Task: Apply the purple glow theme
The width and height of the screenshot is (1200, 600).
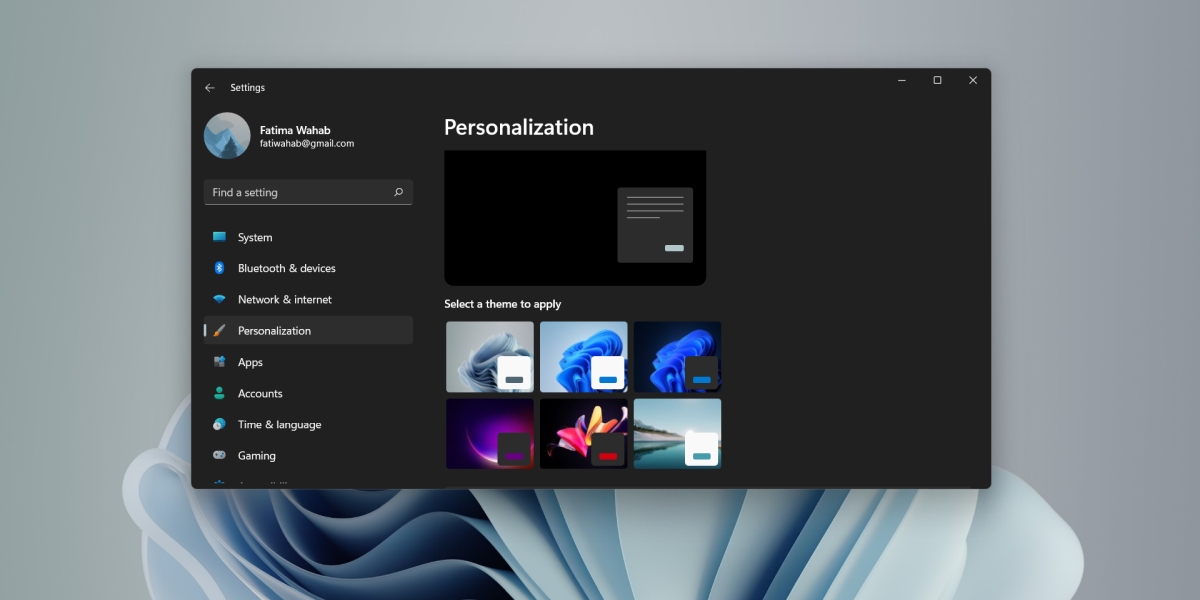Action: click(x=490, y=434)
